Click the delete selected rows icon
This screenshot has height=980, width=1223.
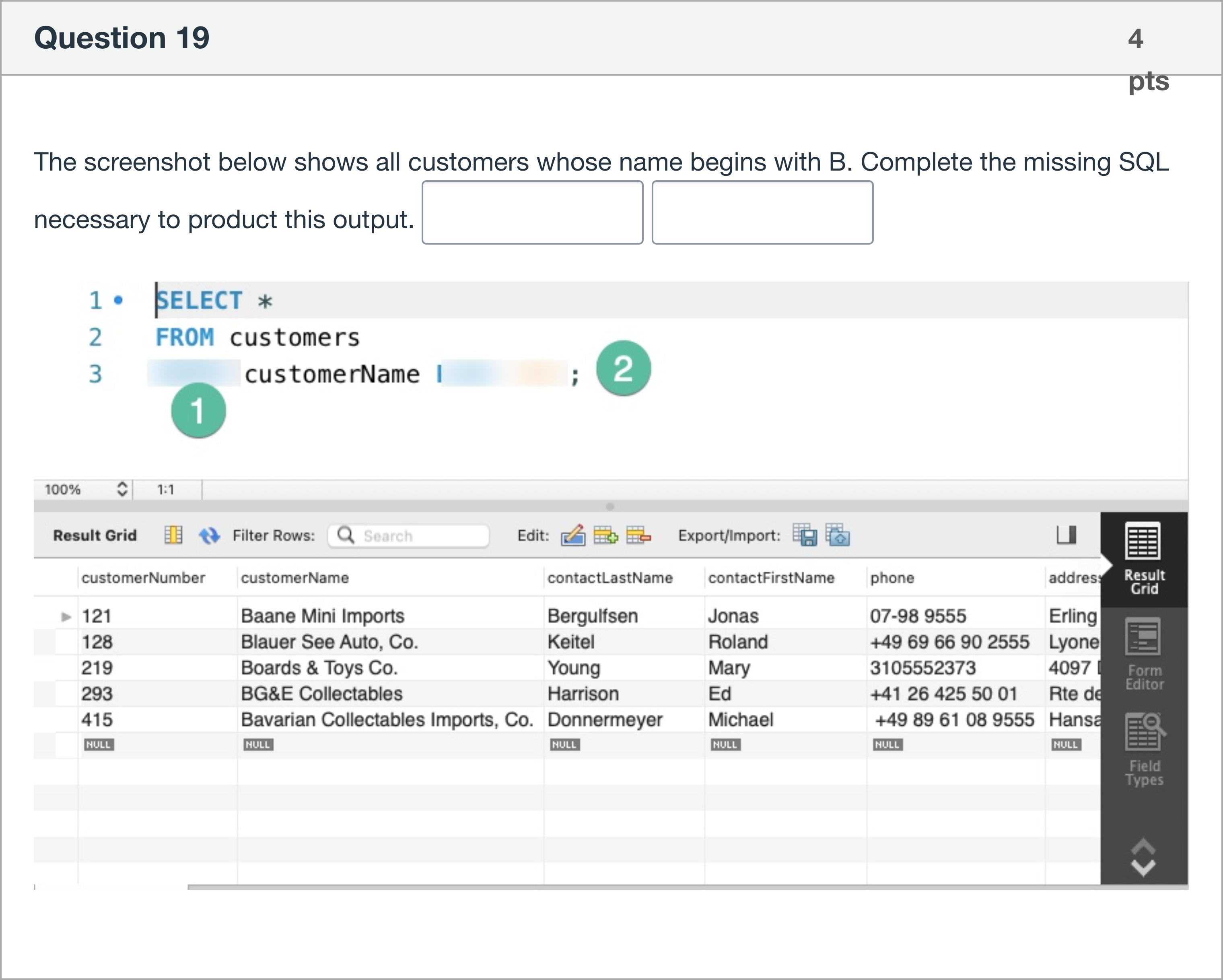[x=638, y=535]
